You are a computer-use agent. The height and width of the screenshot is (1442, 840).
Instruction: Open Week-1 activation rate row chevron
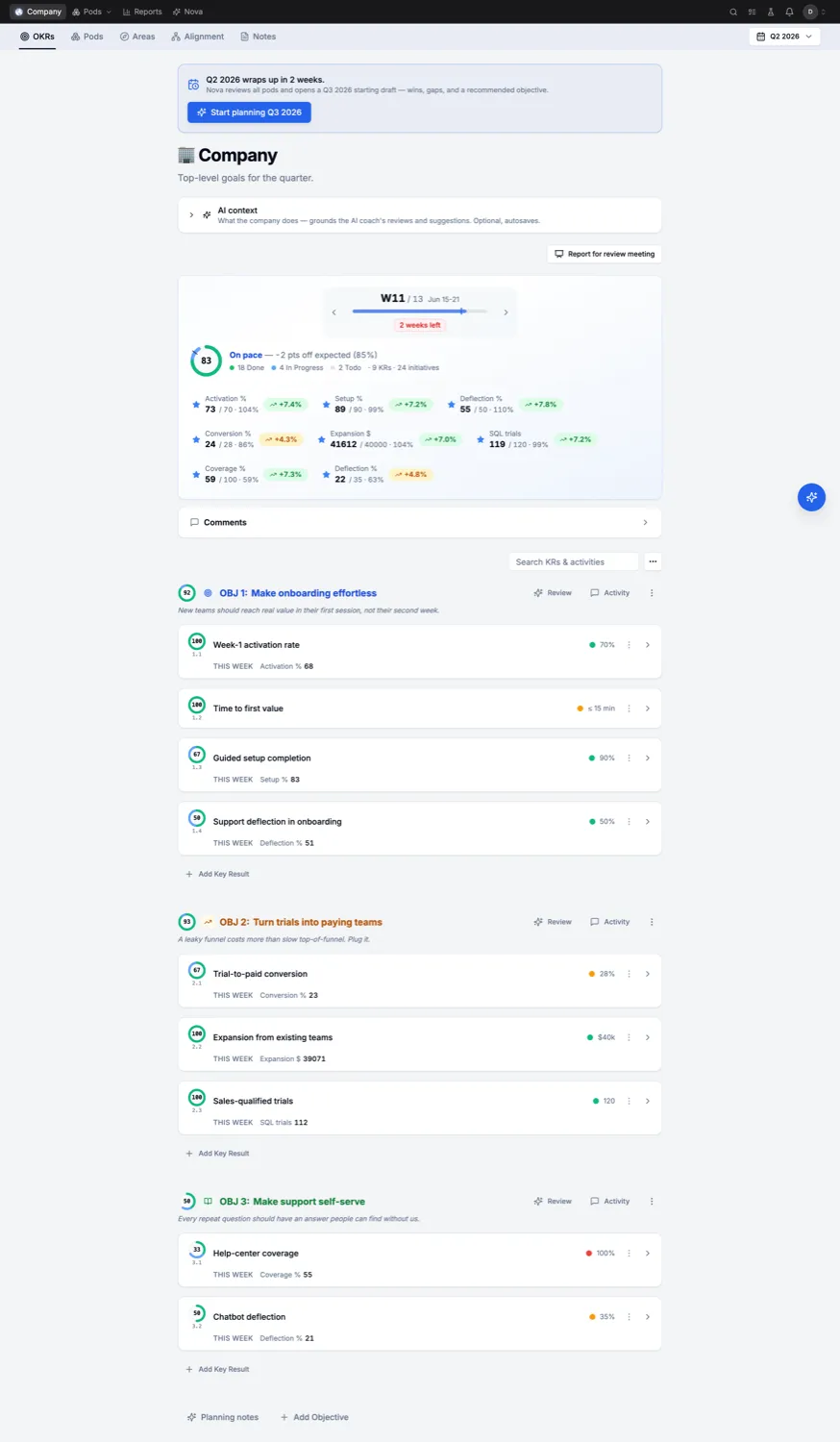click(x=648, y=645)
